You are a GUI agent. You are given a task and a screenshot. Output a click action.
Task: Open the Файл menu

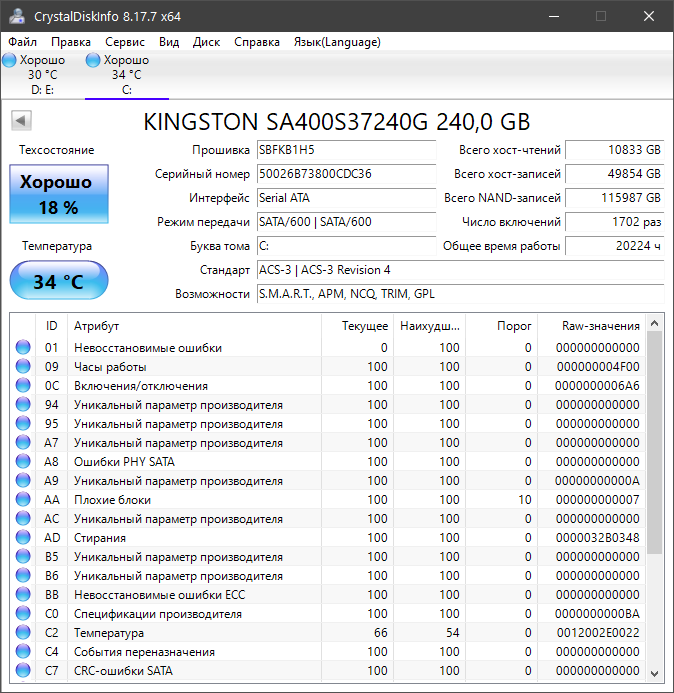coord(22,42)
